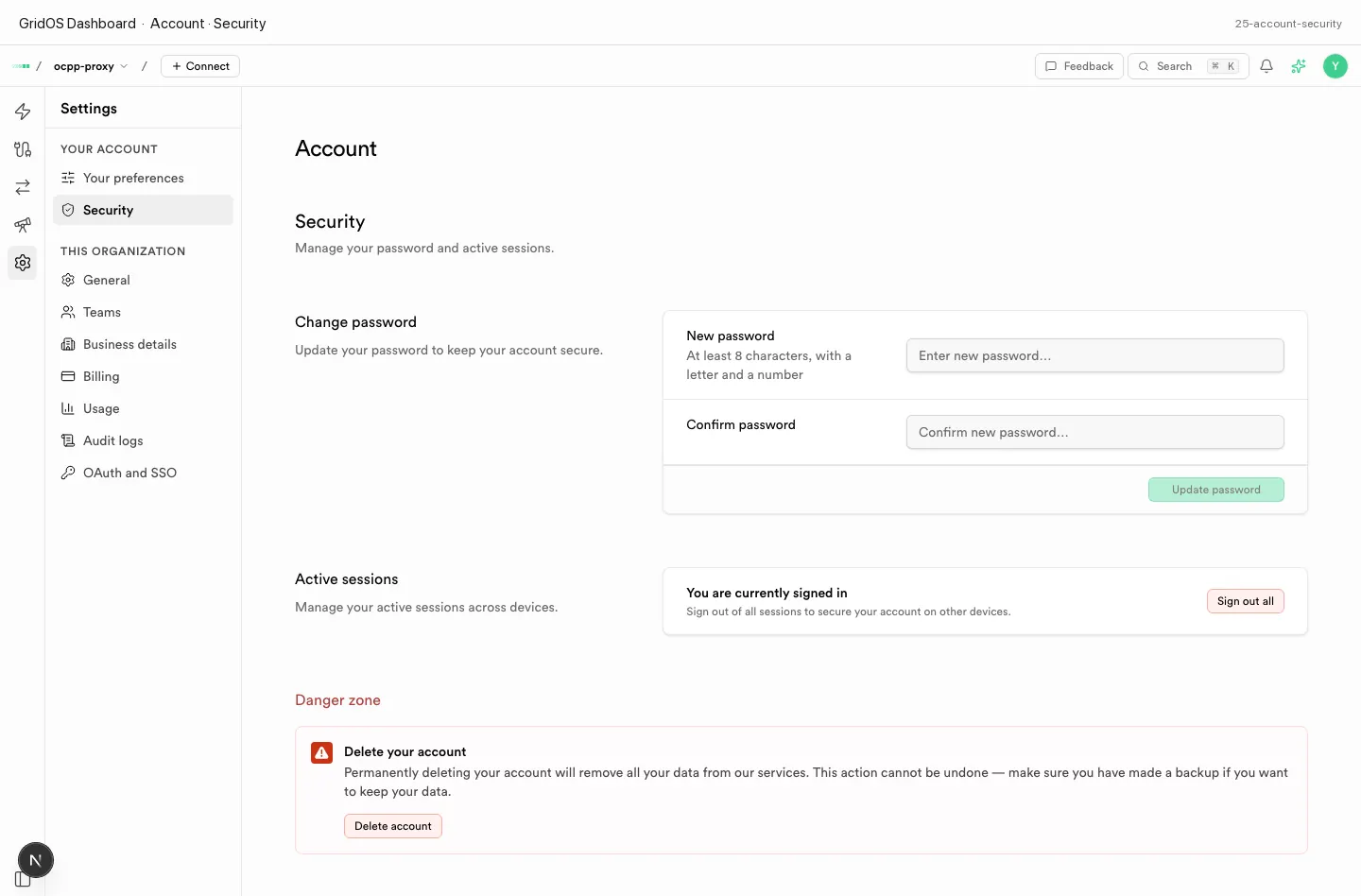The height and width of the screenshot is (896, 1361).
Task: Click the 'Account' page title
Action: point(336,148)
